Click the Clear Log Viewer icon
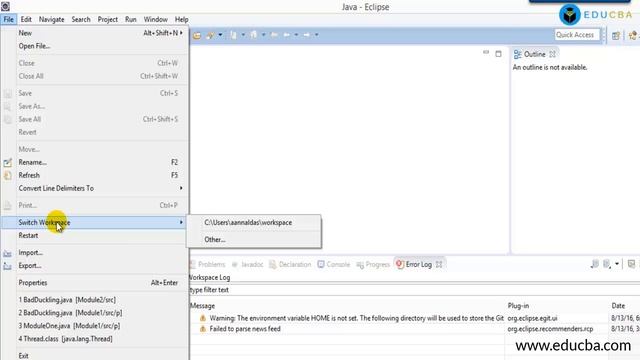The width and height of the screenshot is (640, 360). (x=631, y=264)
